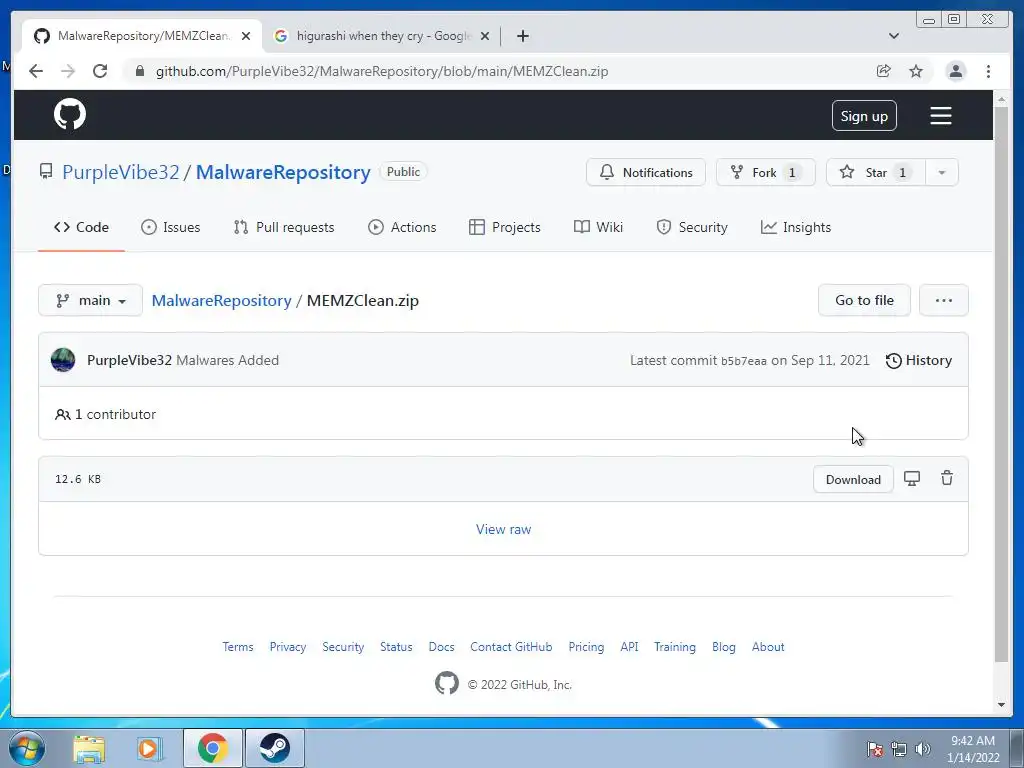
Task: Open the MalwareRepository title link
Action: [x=283, y=172]
